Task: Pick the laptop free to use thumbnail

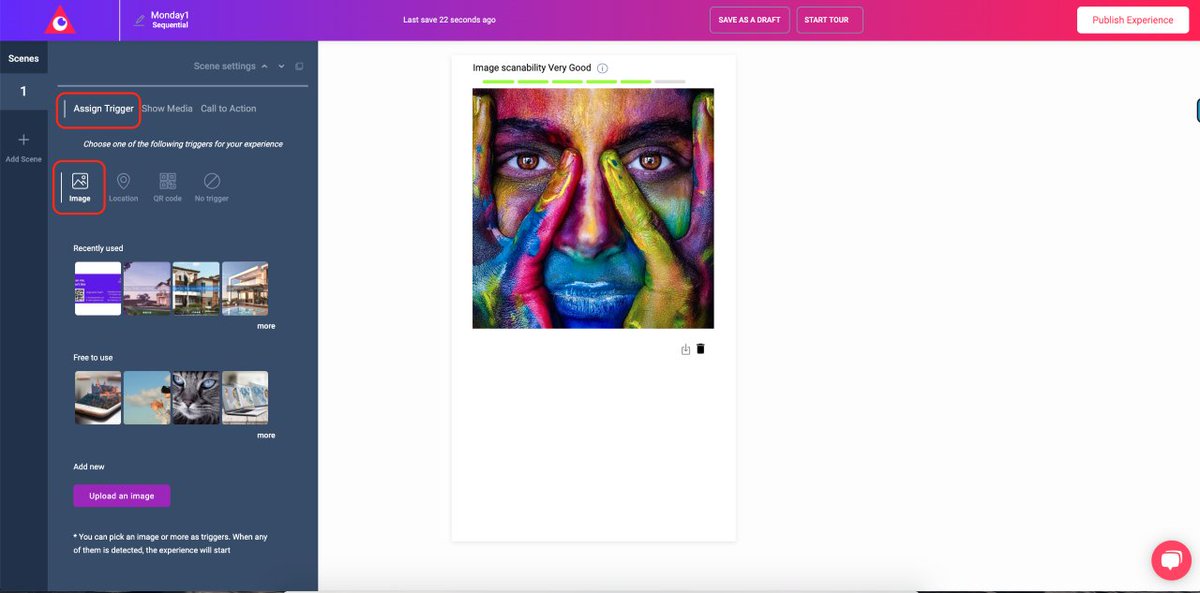Action: pos(245,398)
